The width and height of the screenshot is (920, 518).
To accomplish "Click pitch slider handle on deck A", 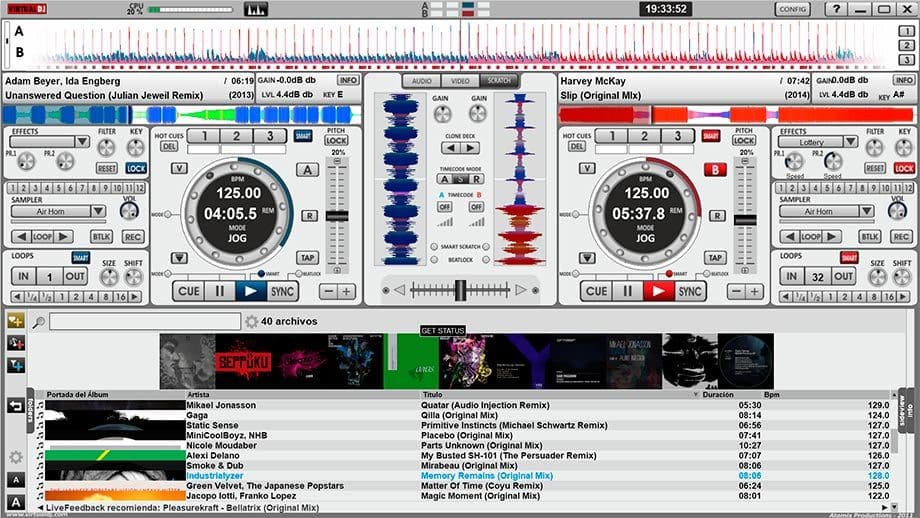I will click(x=337, y=216).
